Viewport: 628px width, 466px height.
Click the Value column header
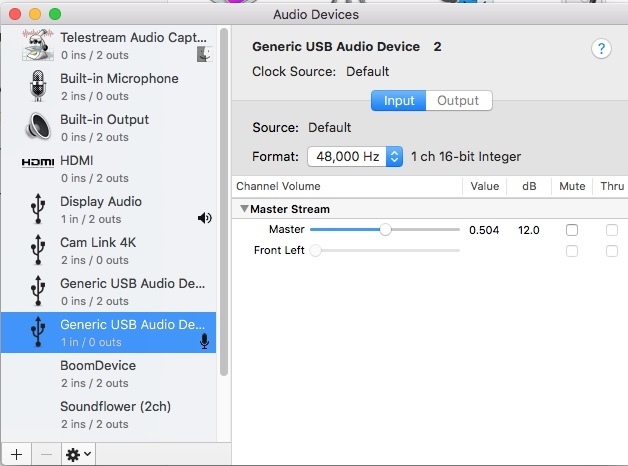pyautogui.click(x=485, y=186)
